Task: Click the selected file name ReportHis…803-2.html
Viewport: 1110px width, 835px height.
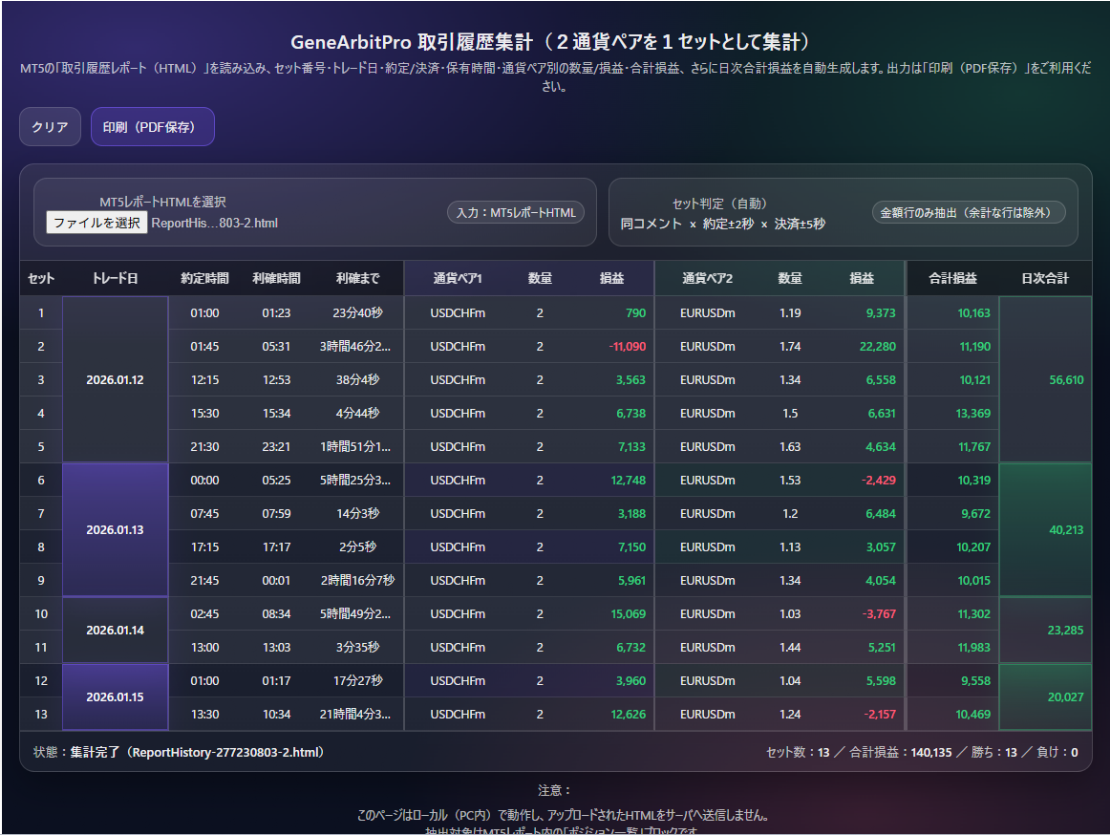Action: [214, 223]
